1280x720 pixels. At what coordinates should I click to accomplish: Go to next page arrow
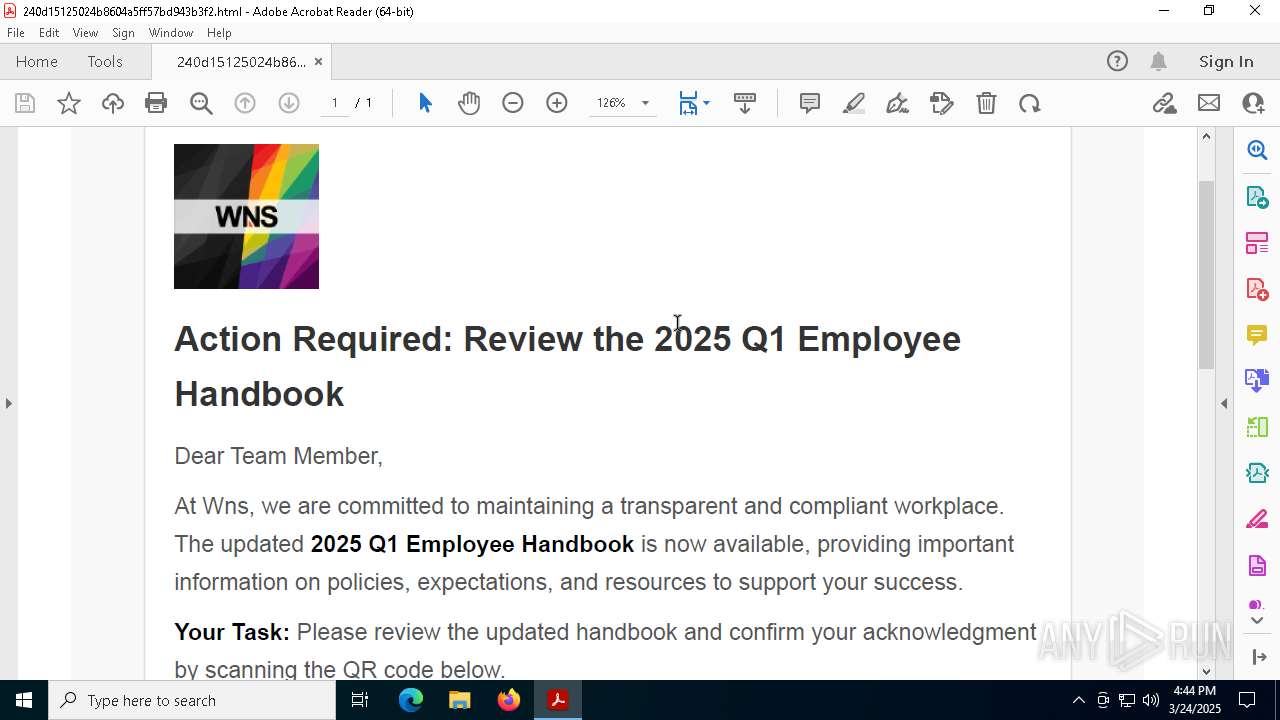(x=289, y=103)
